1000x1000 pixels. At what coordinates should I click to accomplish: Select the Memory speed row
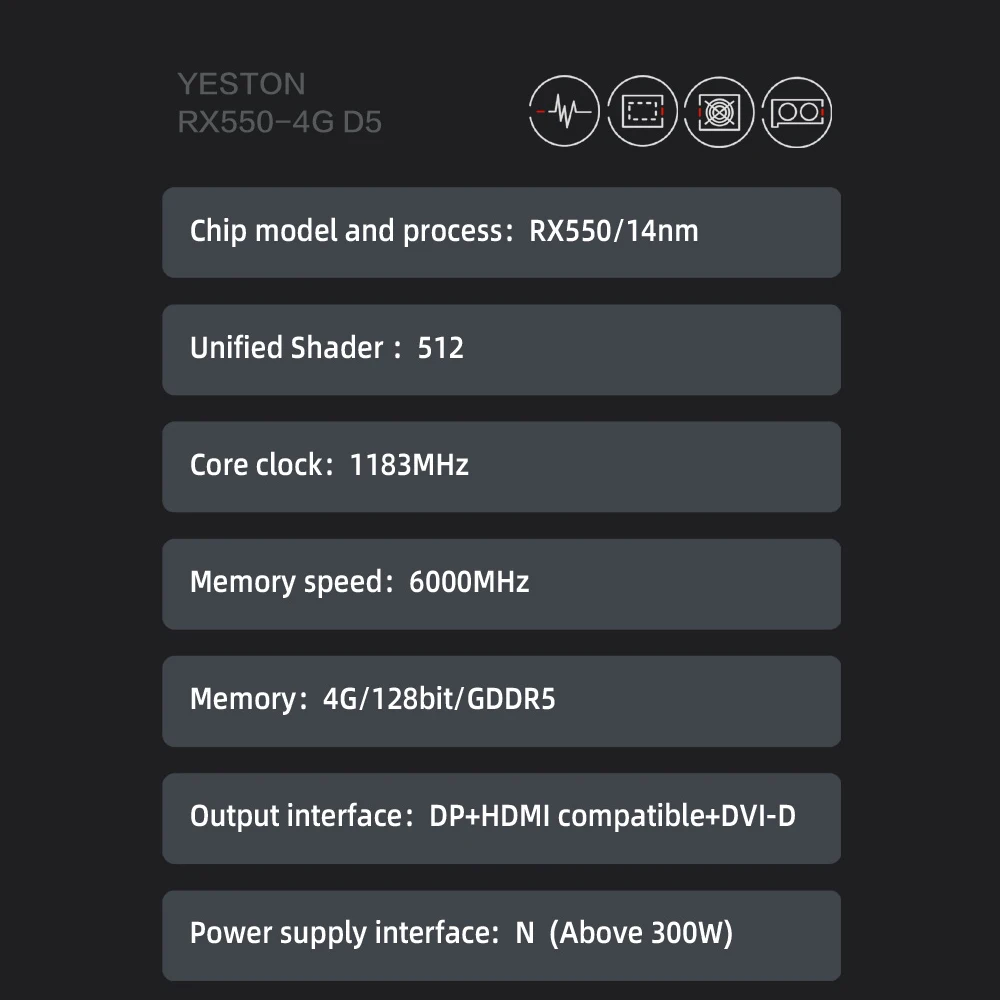click(x=501, y=583)
